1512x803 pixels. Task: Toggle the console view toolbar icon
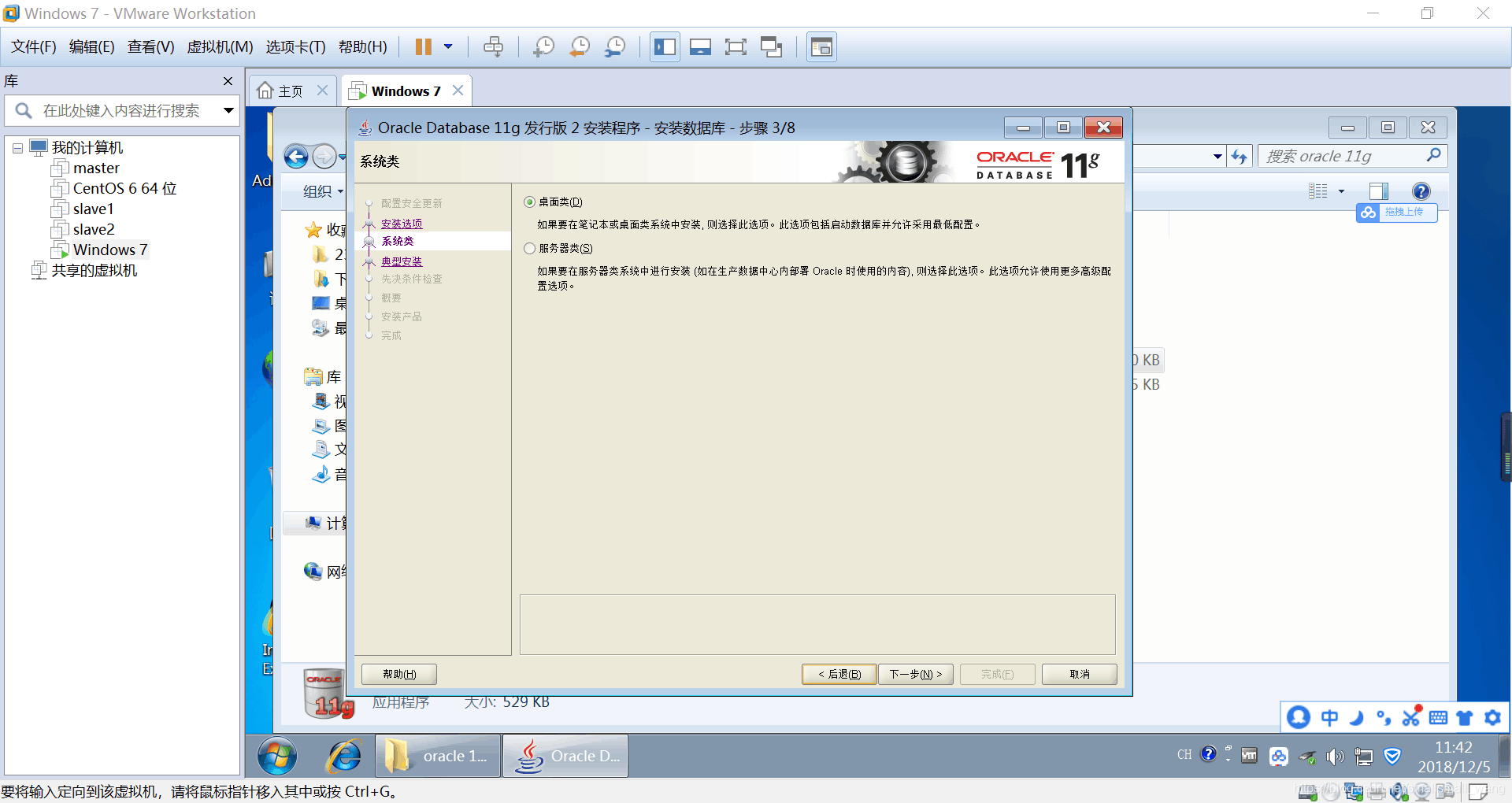[700, 47]
